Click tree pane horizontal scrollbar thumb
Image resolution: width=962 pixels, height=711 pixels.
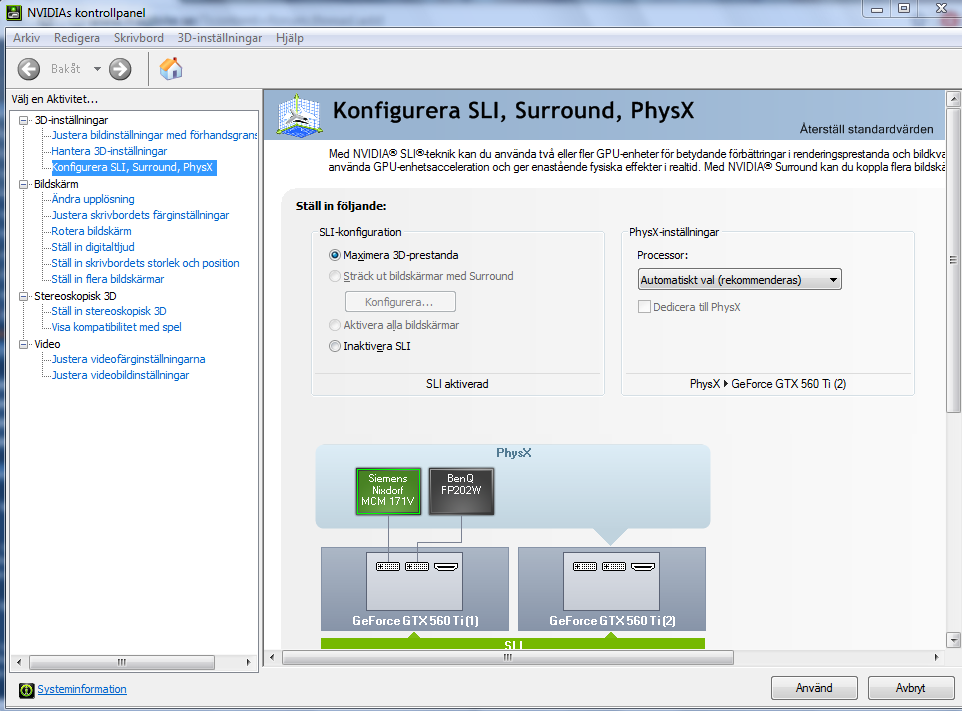121,663
